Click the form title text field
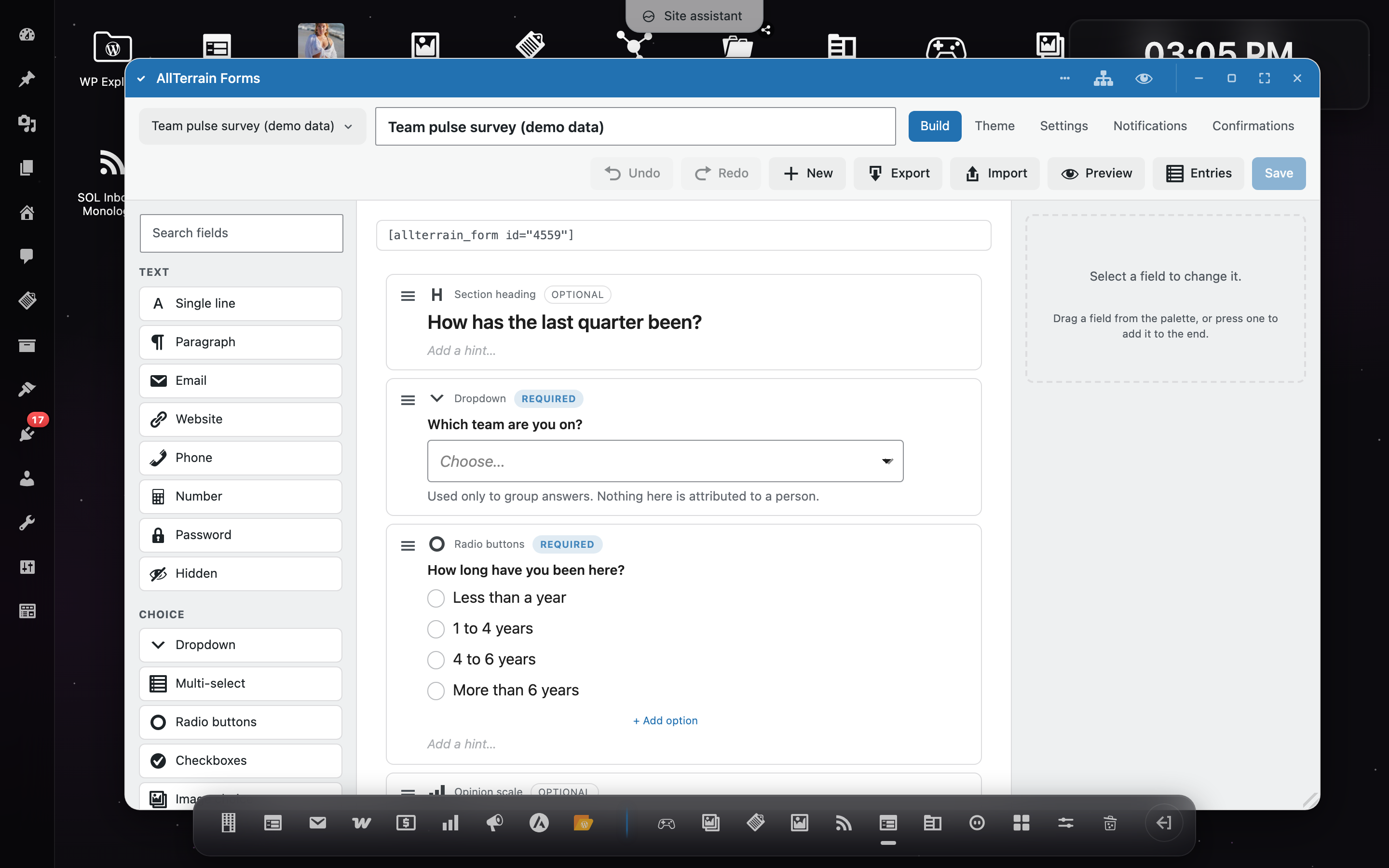The width and height of the screenshot is (1389, 868). tap(635, 126)
